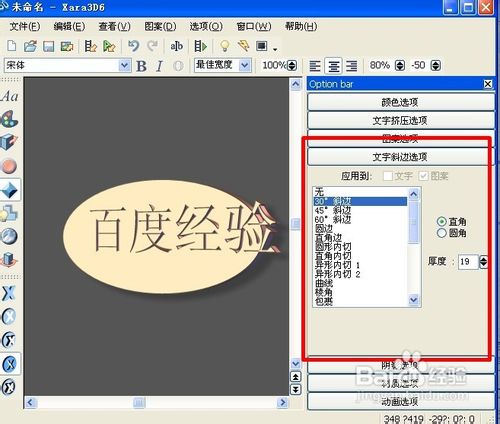Select the third circled X sidebar icon

tap(9, 340)
